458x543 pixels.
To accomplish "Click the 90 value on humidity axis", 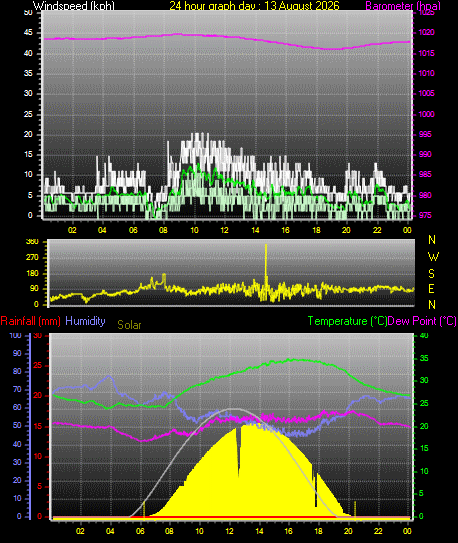I will pyautogui.click(x=17, y=354).
